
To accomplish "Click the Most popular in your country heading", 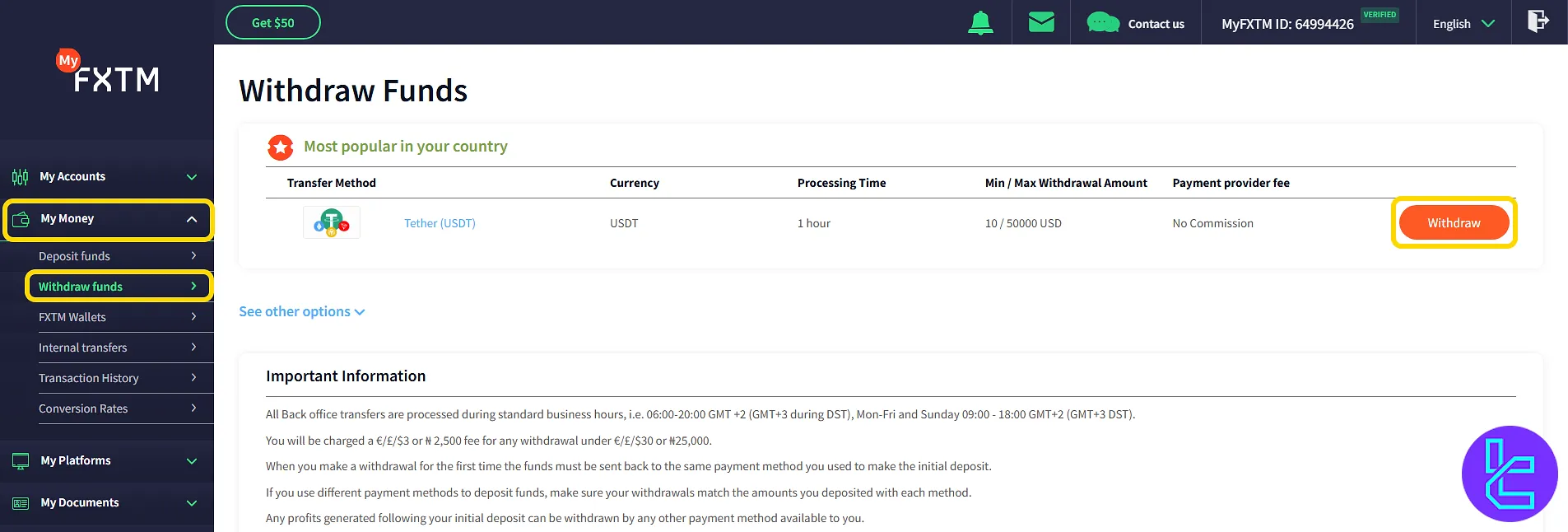I will click(405, 147).
